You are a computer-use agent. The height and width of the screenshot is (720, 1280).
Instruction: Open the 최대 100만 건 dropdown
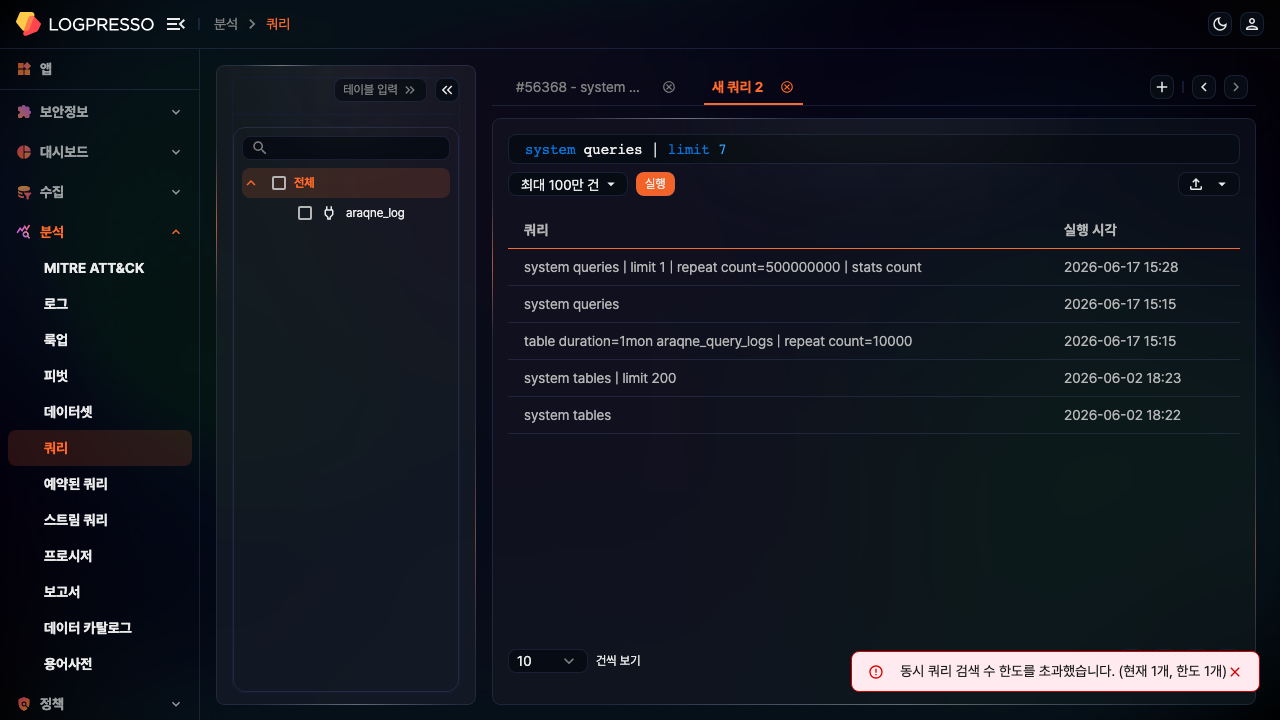[568, 184]
